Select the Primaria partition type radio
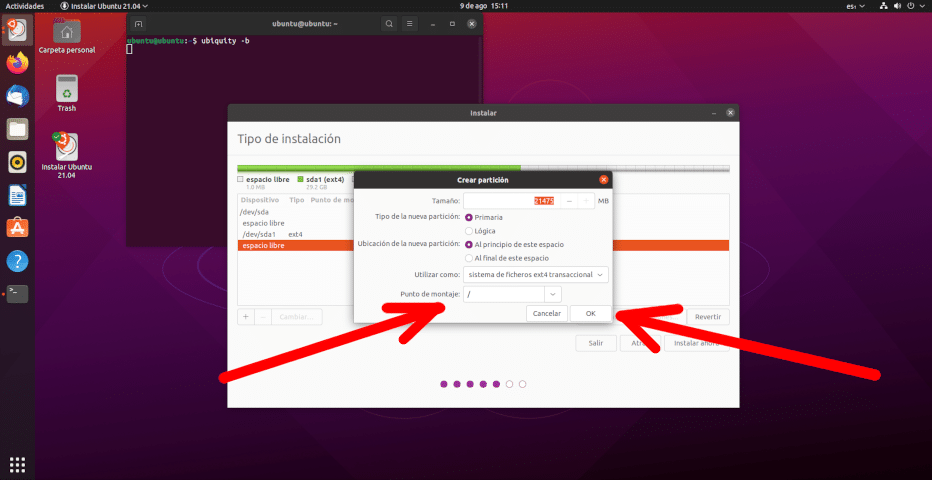 [x=469, y=217]
